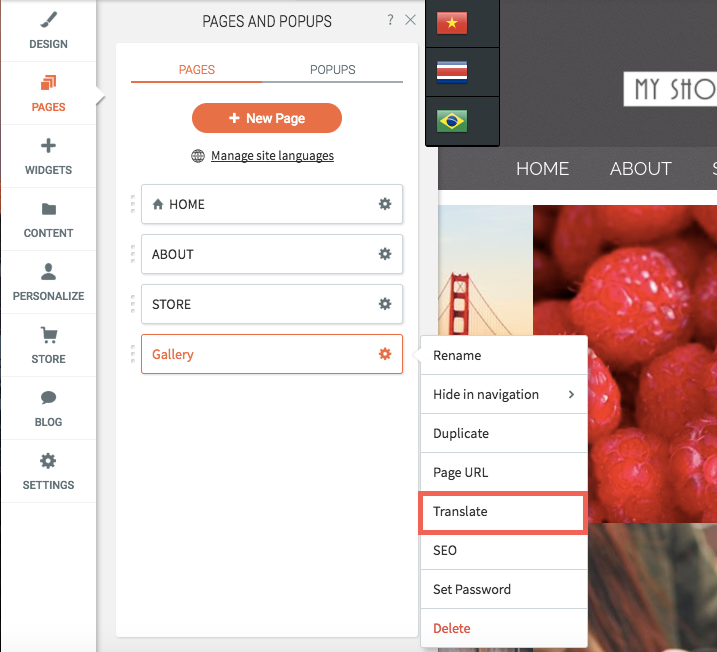Open gear settings for ABOUT page
717x652 pixels.
[385, 254]
